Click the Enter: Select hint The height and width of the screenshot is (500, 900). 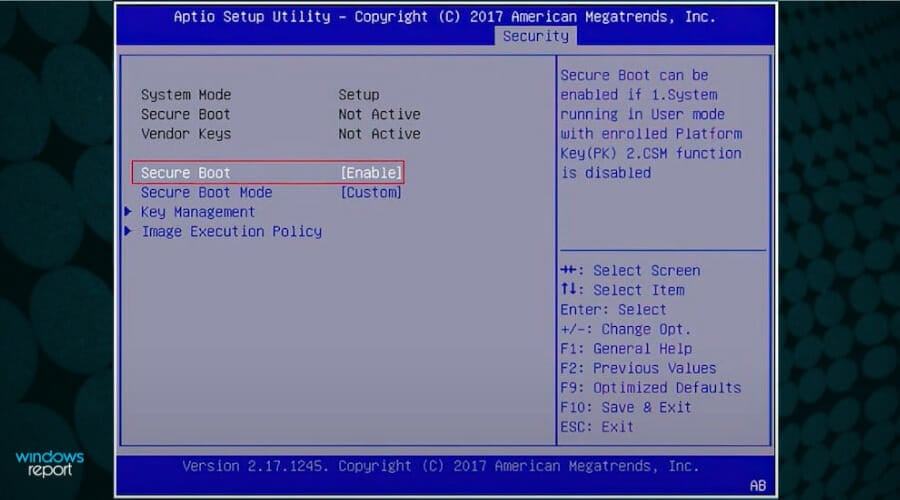[x=614, y=309]
